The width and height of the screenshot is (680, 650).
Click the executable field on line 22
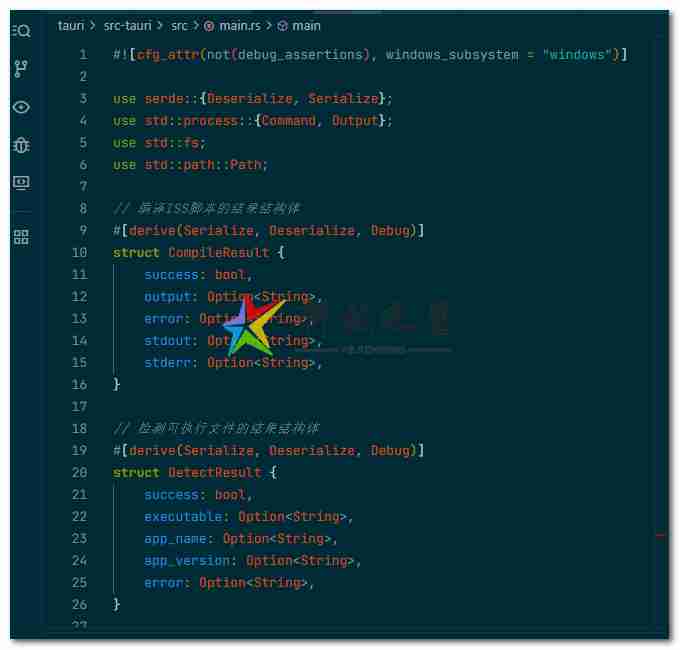pos(186,517)
